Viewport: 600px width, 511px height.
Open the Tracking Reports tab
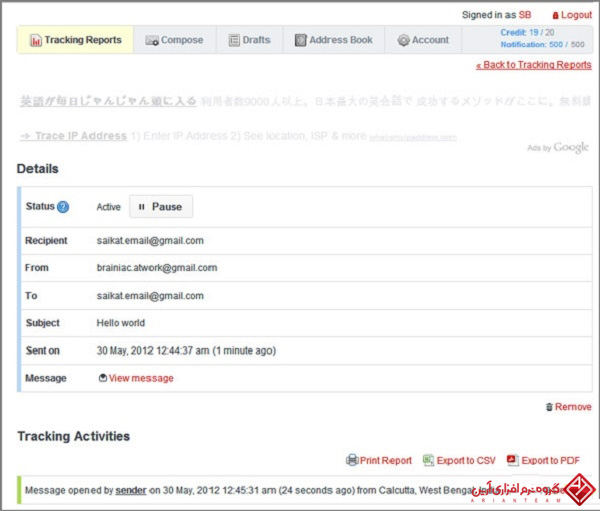(x=75, y=40)
